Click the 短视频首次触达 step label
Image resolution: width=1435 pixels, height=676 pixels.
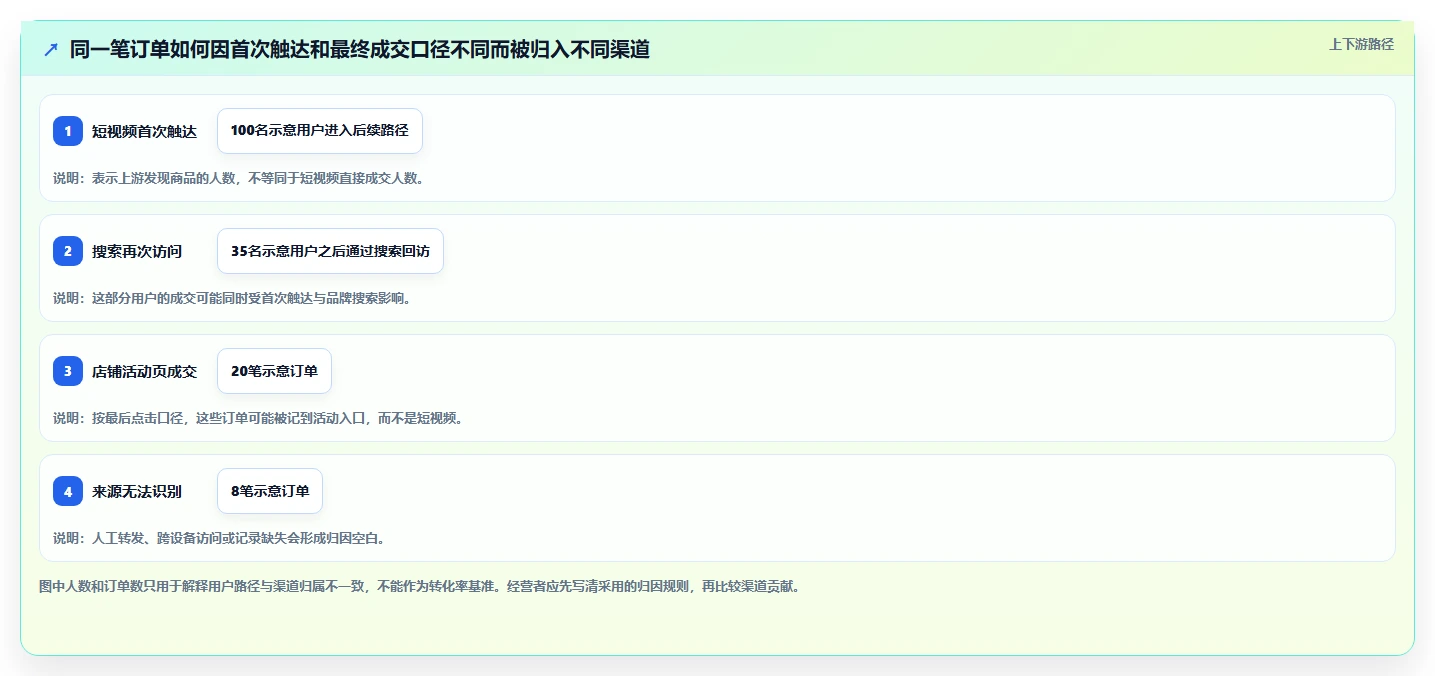(144, 131)
